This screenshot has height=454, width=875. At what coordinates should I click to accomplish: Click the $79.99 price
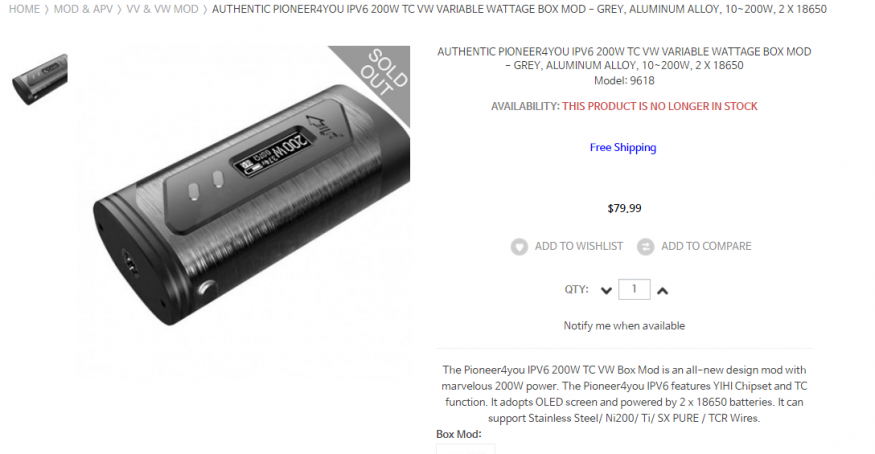pyautogui.click(x=624, y=209)
